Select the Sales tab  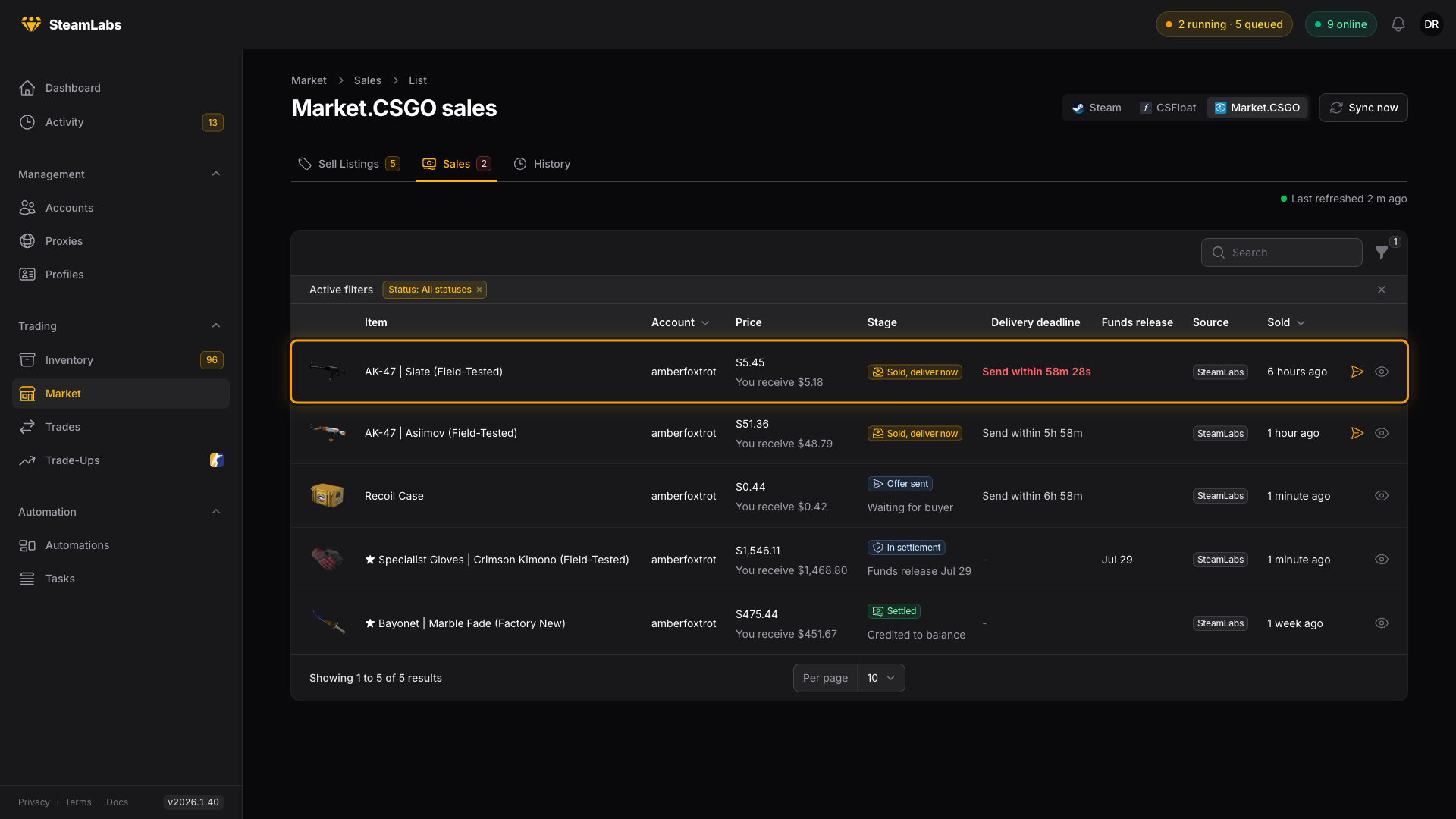457,164
